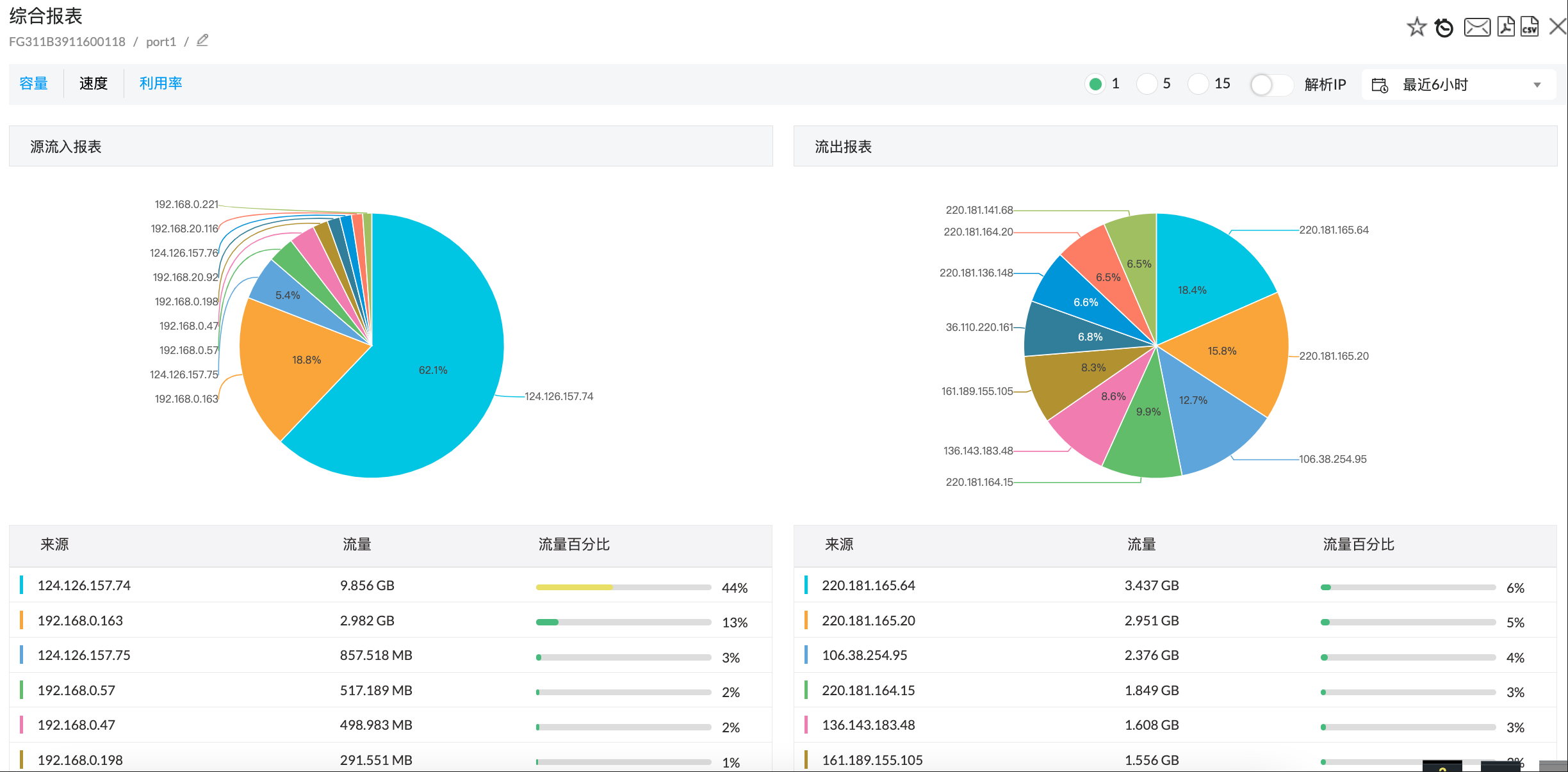Export report as PDF
Screen dimensions: 1568x772
click(x=1506, y=27)
